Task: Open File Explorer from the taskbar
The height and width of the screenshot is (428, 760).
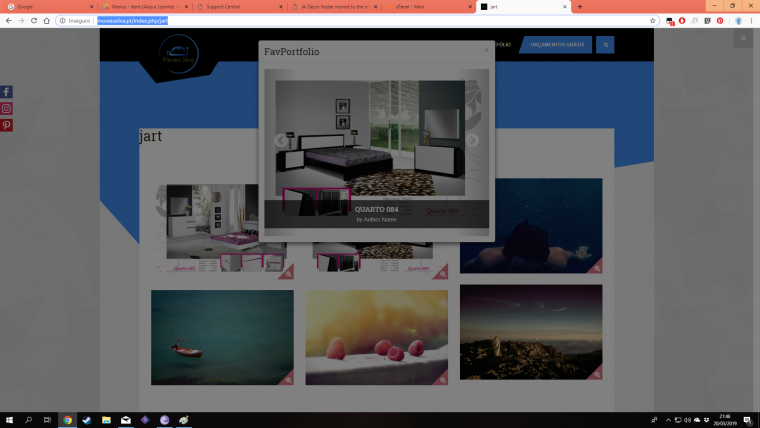Action: (x=106, y=420)
